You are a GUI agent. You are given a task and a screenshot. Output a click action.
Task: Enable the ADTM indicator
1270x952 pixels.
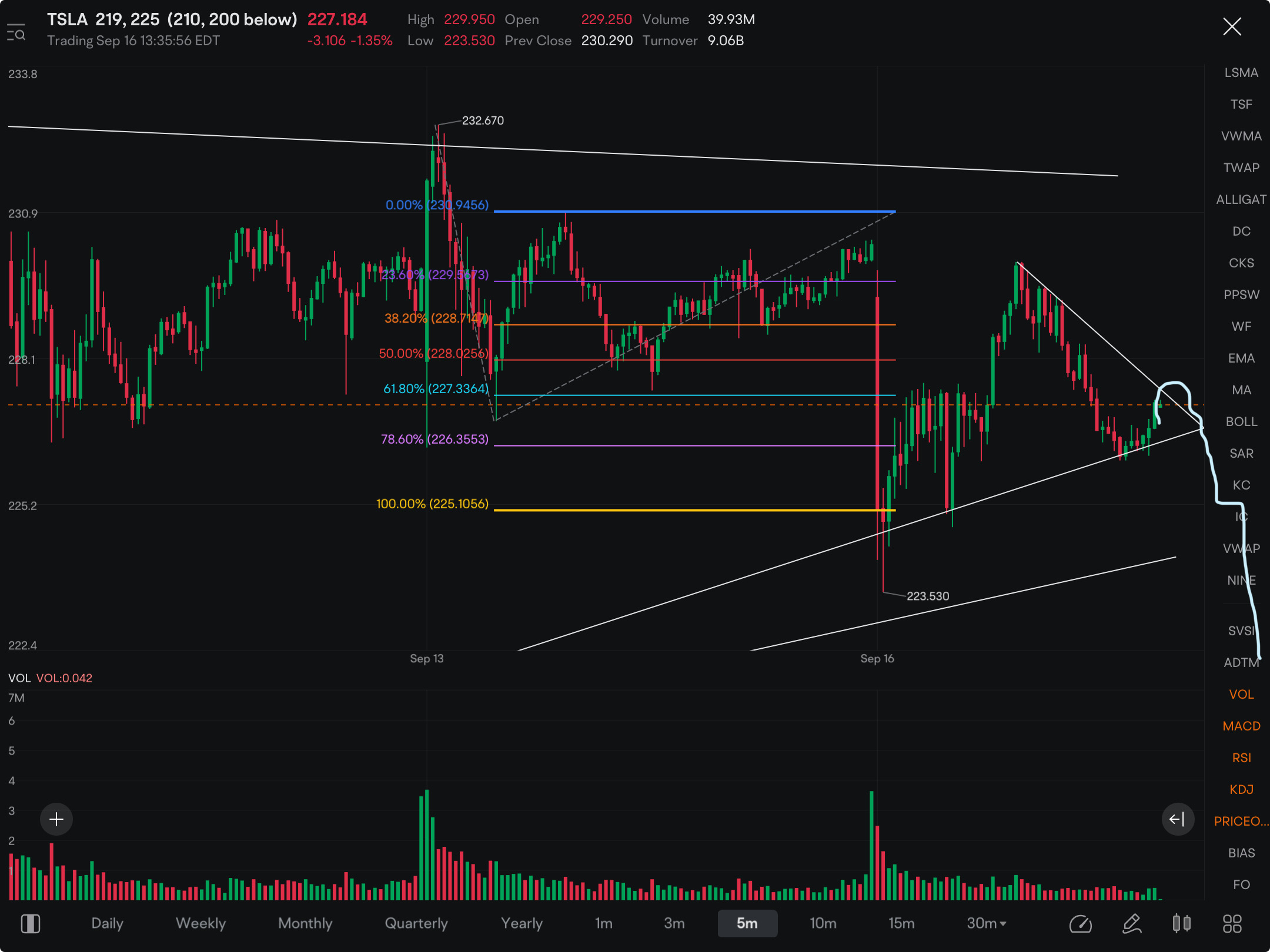(x=1241, y=663)
